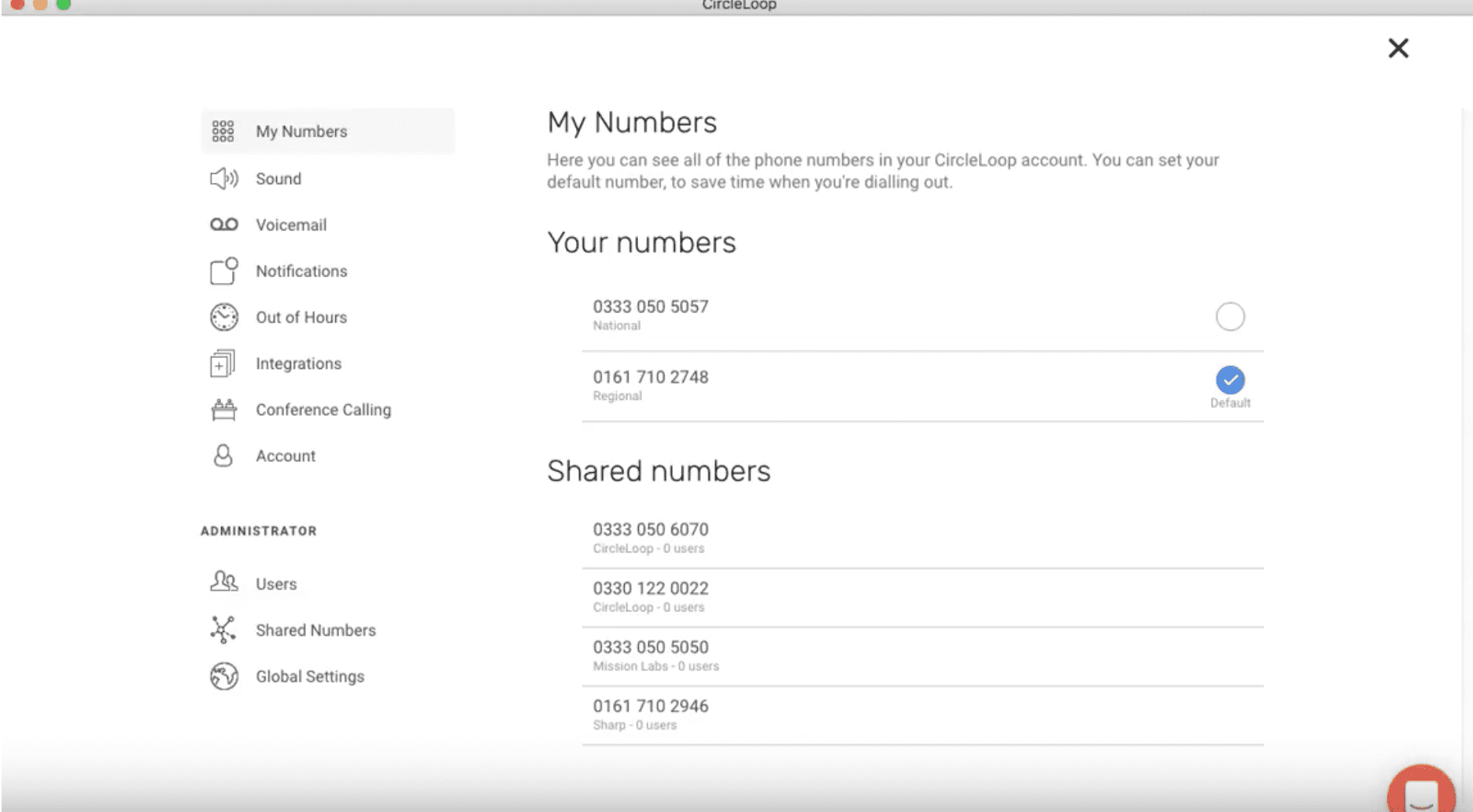Select shared number 0330 122 0022
This screenshot has height=812, width=1473.
(x=651, y=589)
